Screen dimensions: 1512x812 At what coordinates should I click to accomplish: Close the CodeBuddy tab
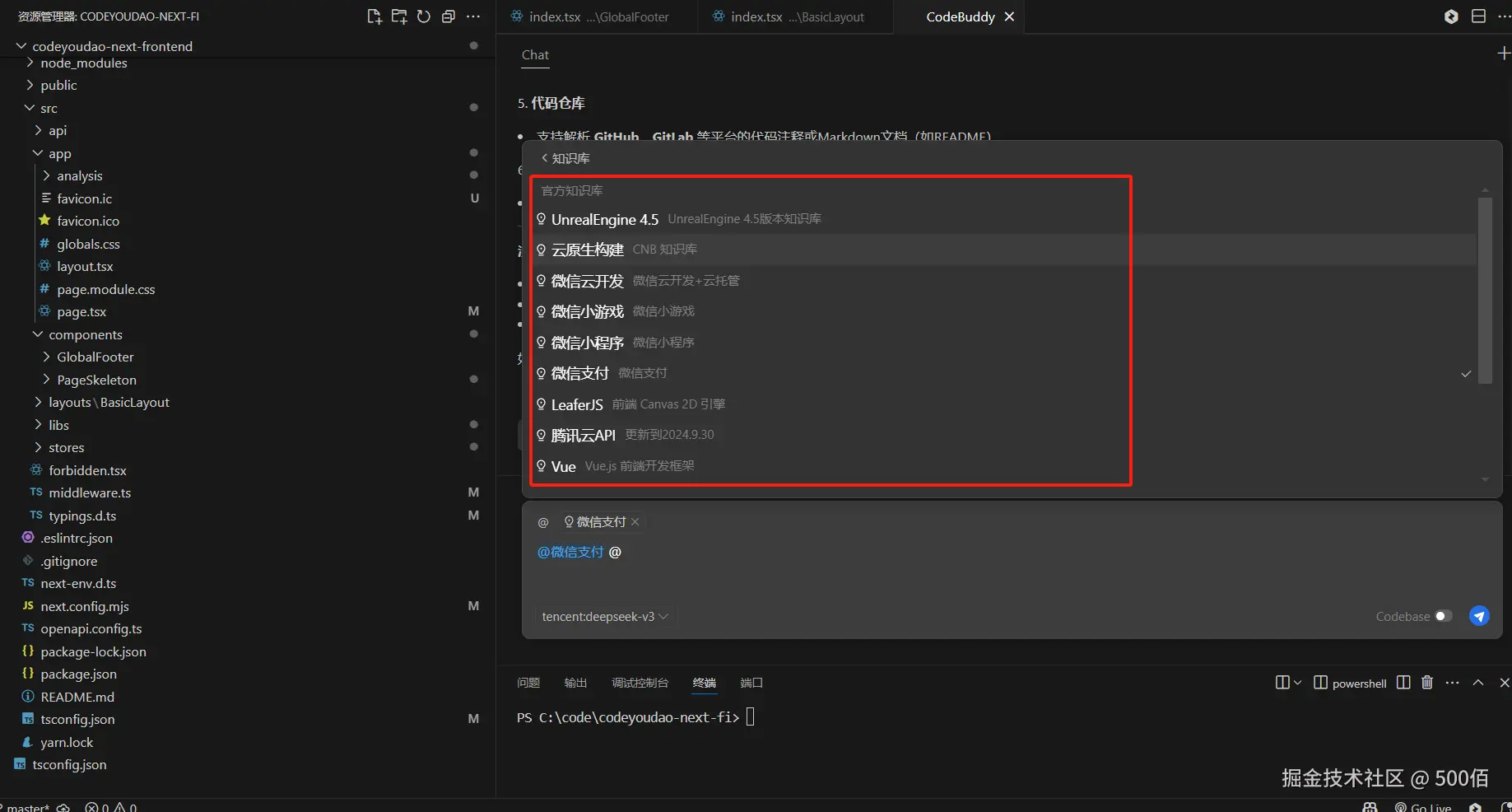(1009, 16)
